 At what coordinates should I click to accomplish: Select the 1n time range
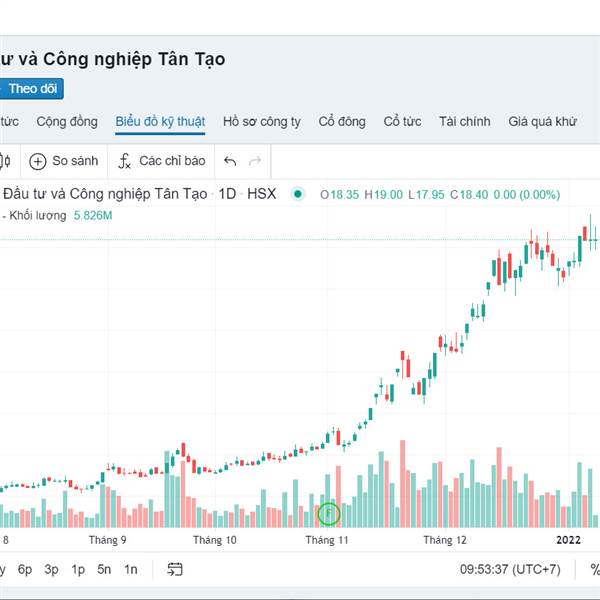point(131,569)
